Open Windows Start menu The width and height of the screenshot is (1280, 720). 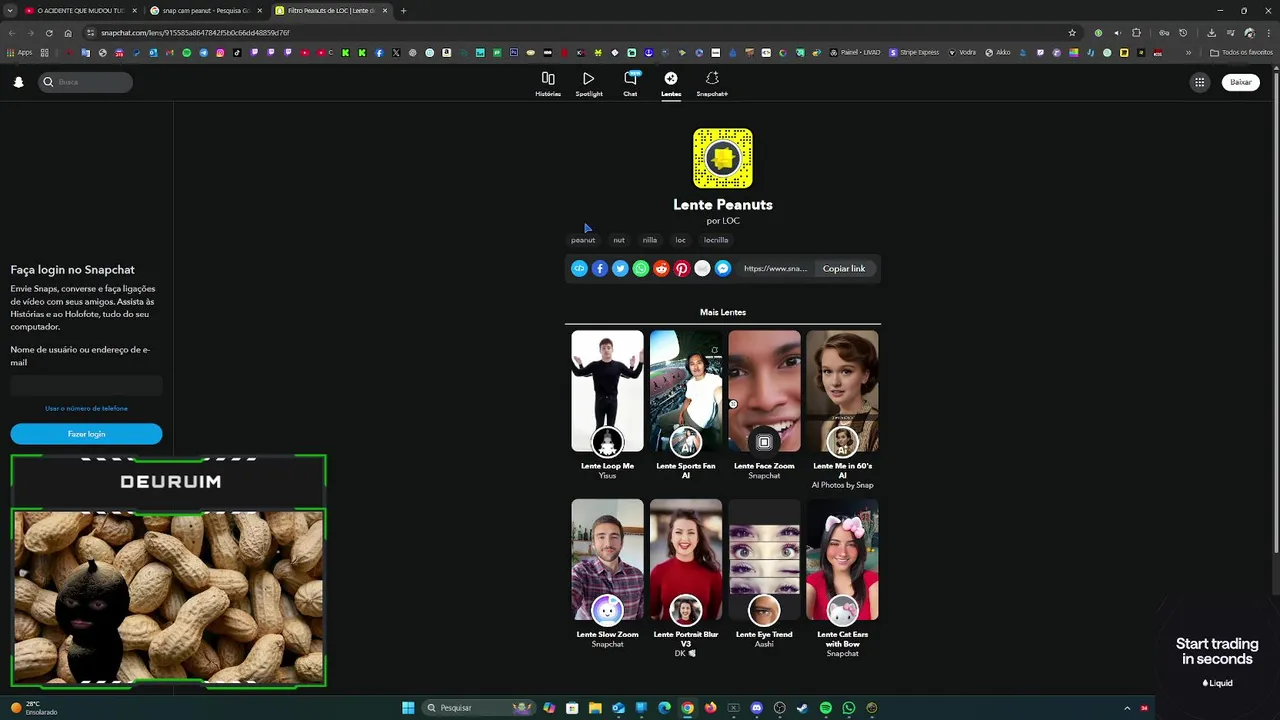click(408, 707)
